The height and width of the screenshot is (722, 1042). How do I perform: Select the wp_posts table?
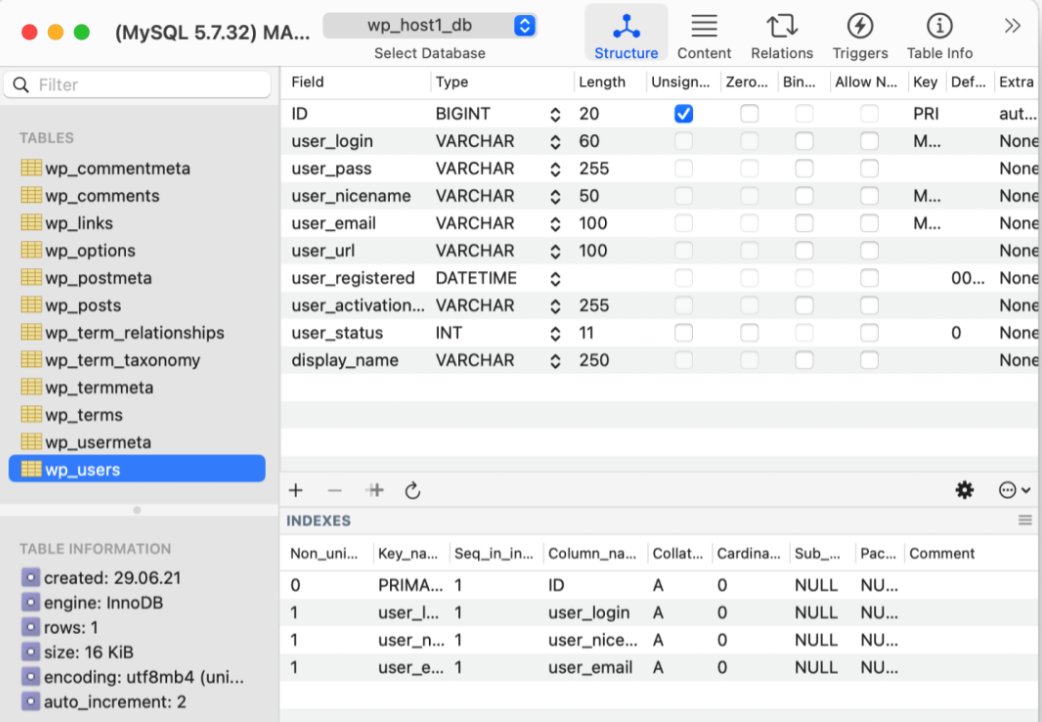(x=137, y=305)
